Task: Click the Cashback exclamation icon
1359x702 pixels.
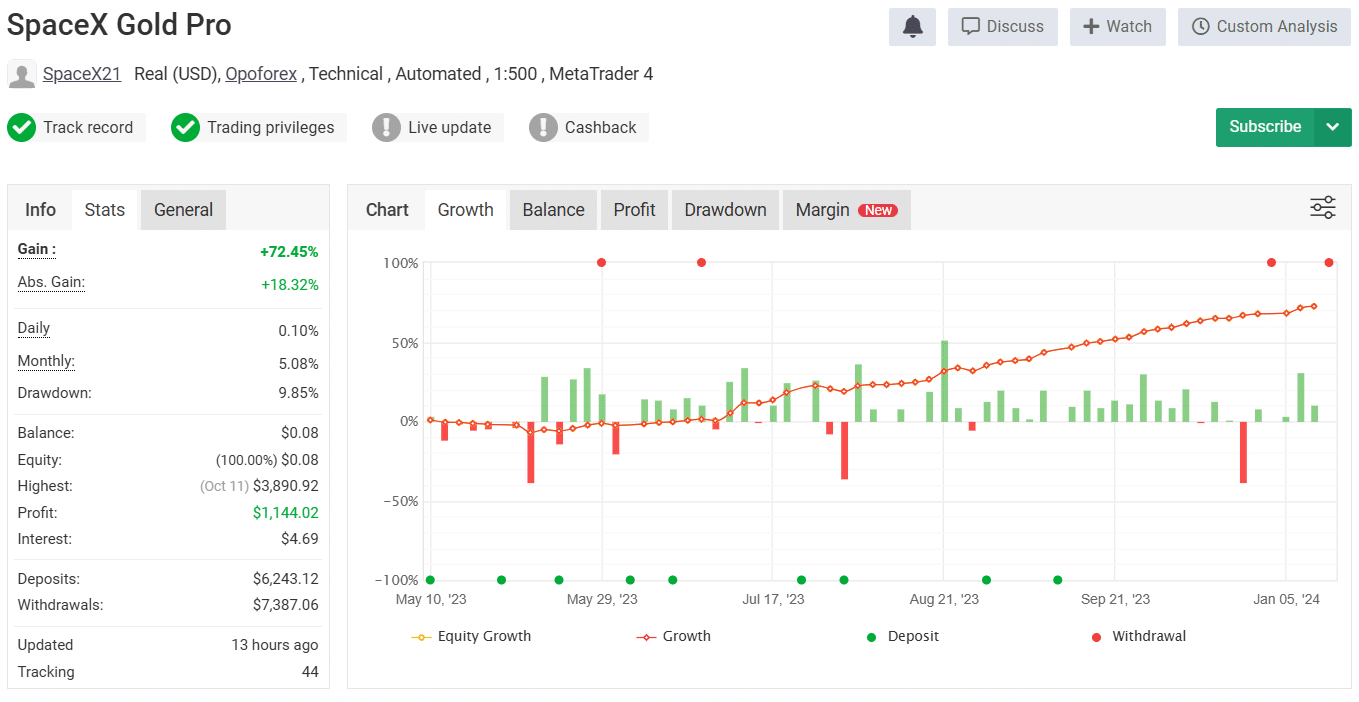Action: [543, 128]
